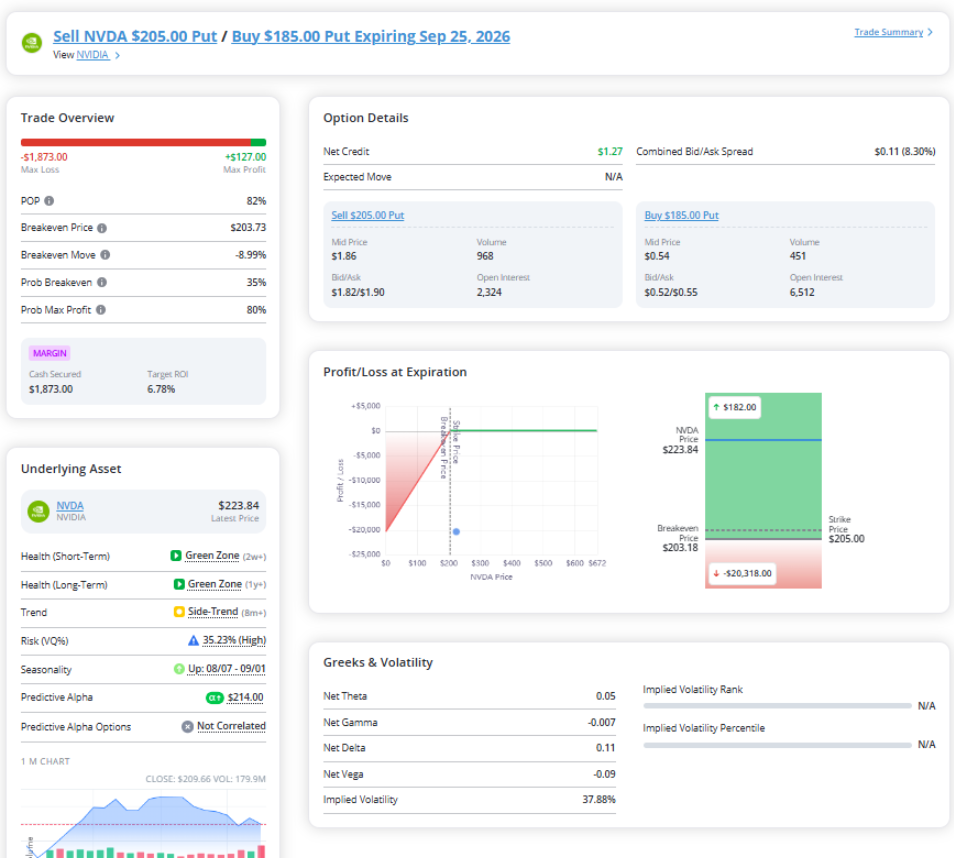Click the POP info icon
Viewport: 954px width, 858px height.
coord(49,201)
